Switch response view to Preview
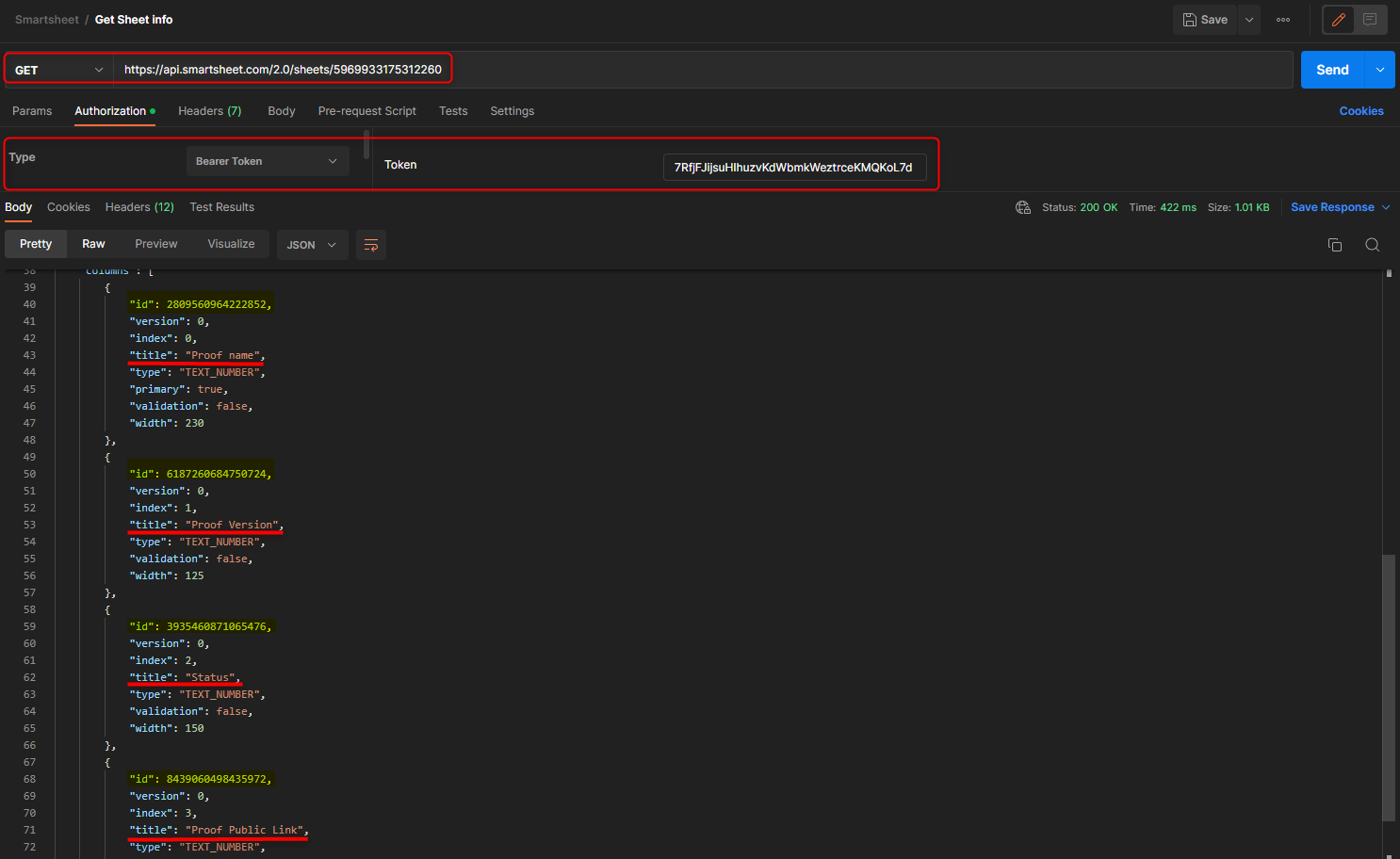 156,244
